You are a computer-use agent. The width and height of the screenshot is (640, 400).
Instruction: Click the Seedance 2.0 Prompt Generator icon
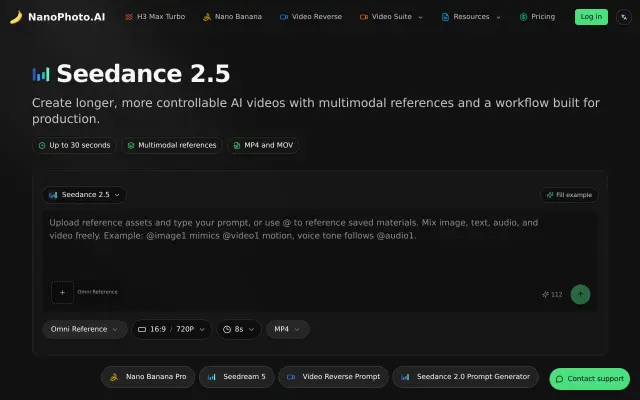[x=405, y=377]
